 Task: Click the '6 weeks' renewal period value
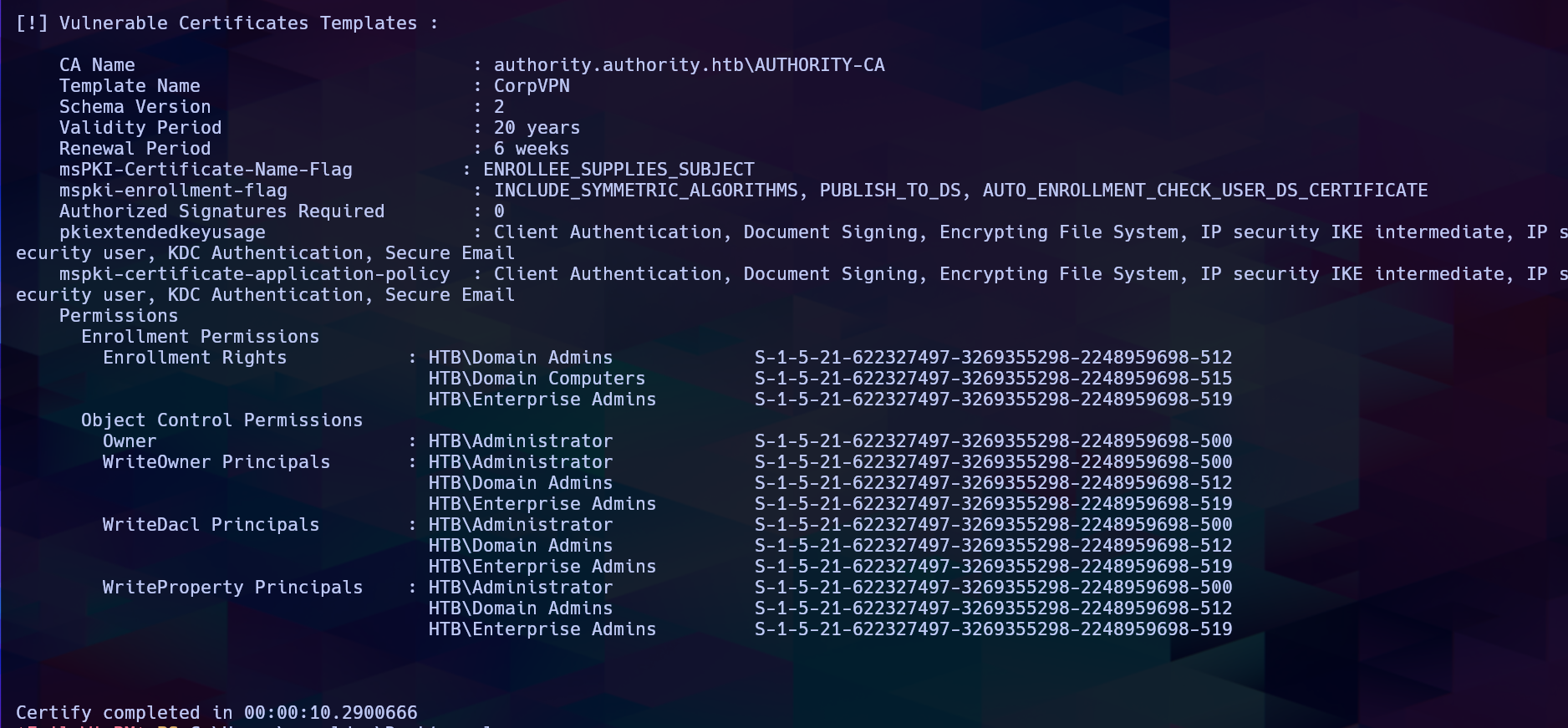pyautogui.click(x=532, y=149)
